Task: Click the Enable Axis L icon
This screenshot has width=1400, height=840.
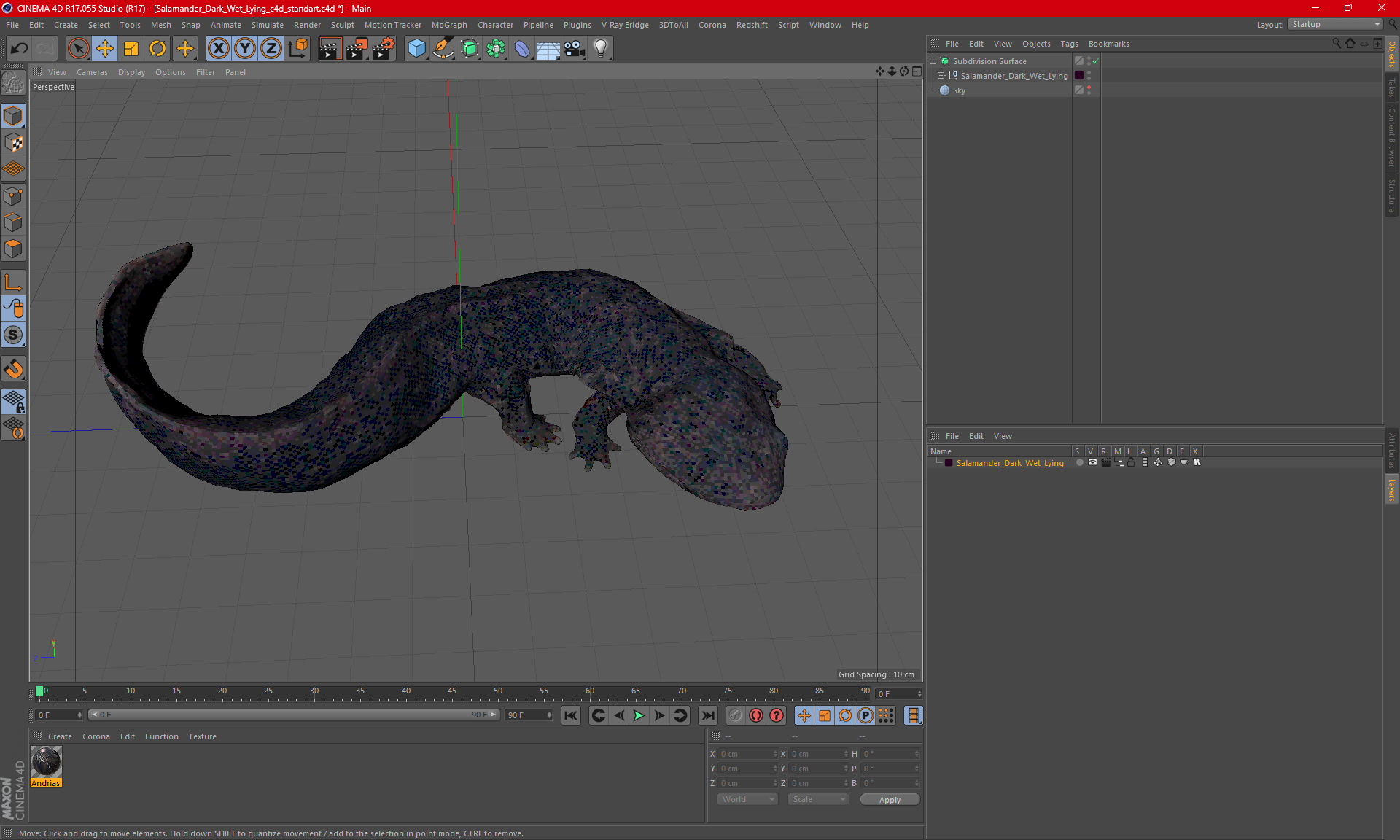Action: pos(13,281)
